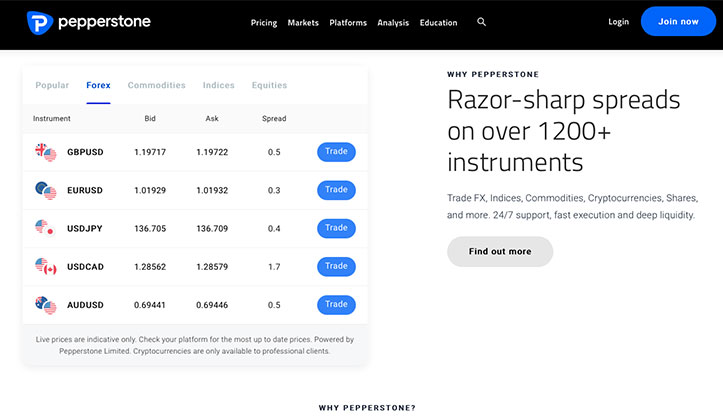Click the GBPUSD flag pair icon
Viewport: 723px width, 420px height.
coord(46,152)
